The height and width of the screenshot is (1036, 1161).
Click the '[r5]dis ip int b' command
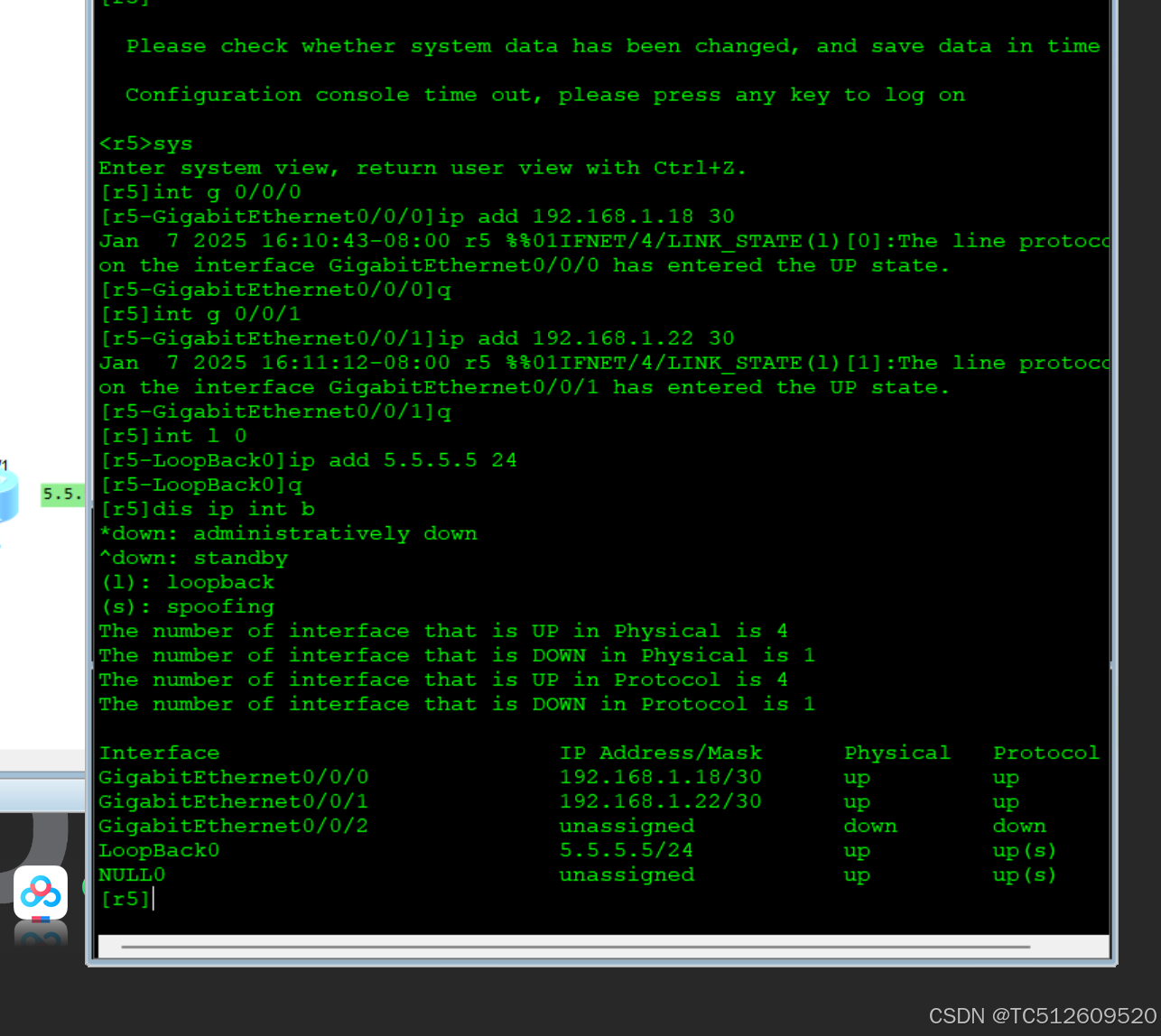(x=207, y=510)
